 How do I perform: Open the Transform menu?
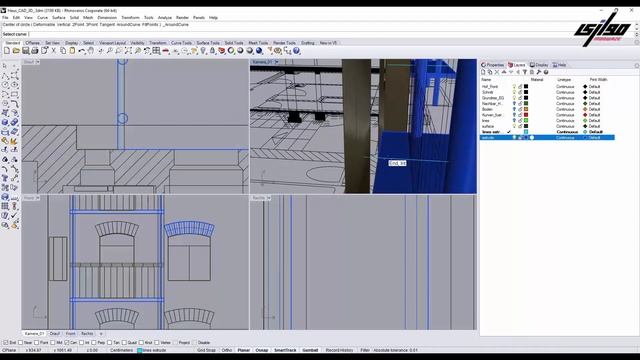(130, 18)
